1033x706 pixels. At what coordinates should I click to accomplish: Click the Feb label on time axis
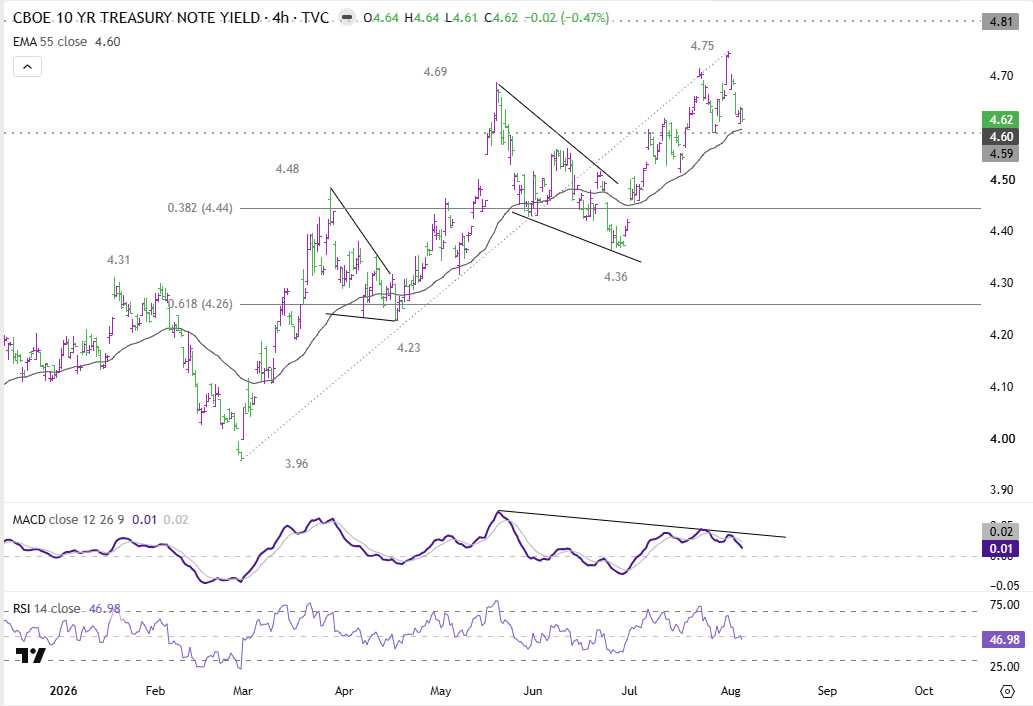coord(155,691)
